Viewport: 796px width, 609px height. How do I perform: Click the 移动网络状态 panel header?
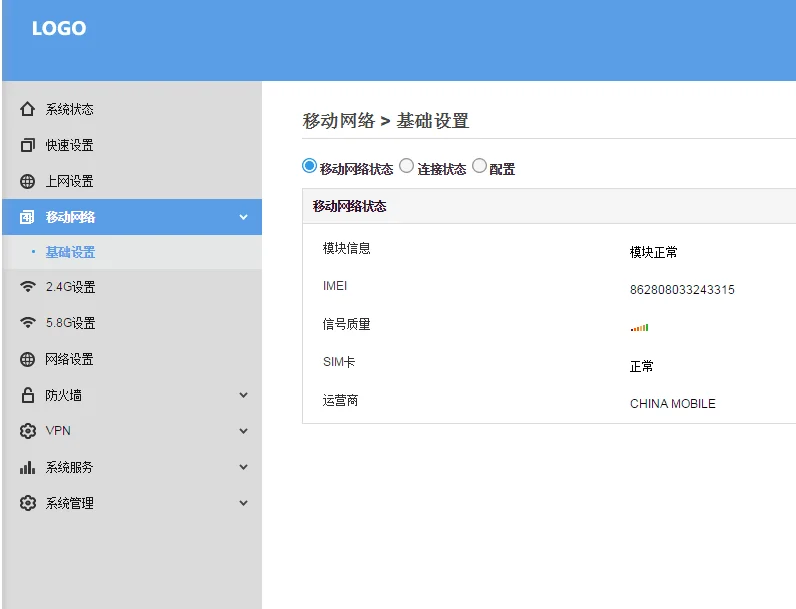point(549,206)
